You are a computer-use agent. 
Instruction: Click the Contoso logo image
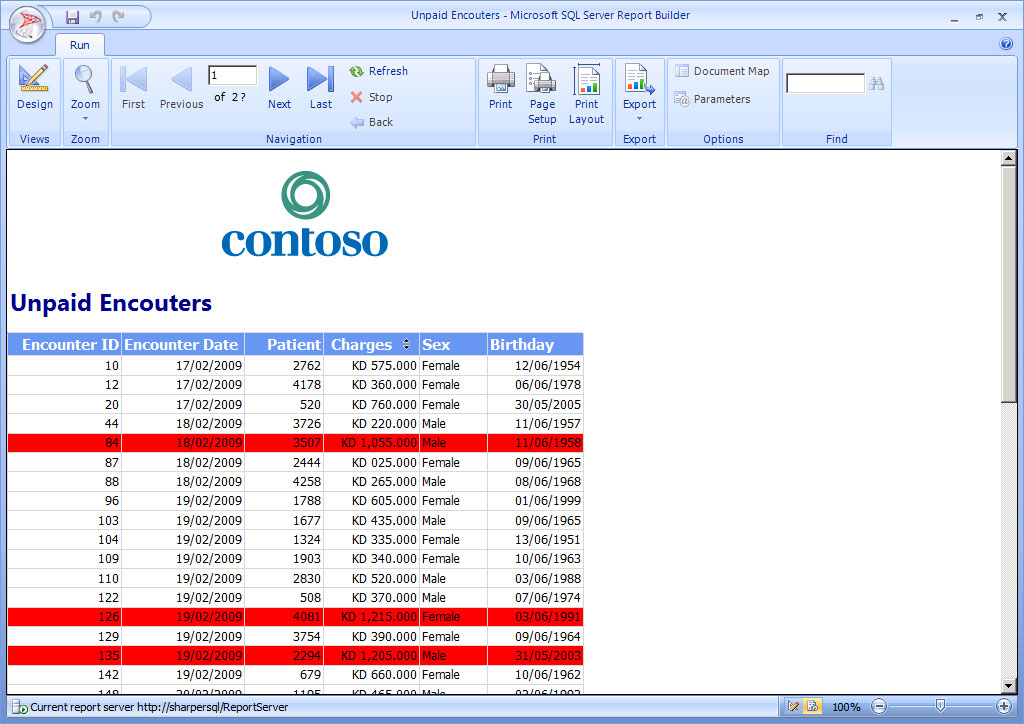click(x=305, y=214)
